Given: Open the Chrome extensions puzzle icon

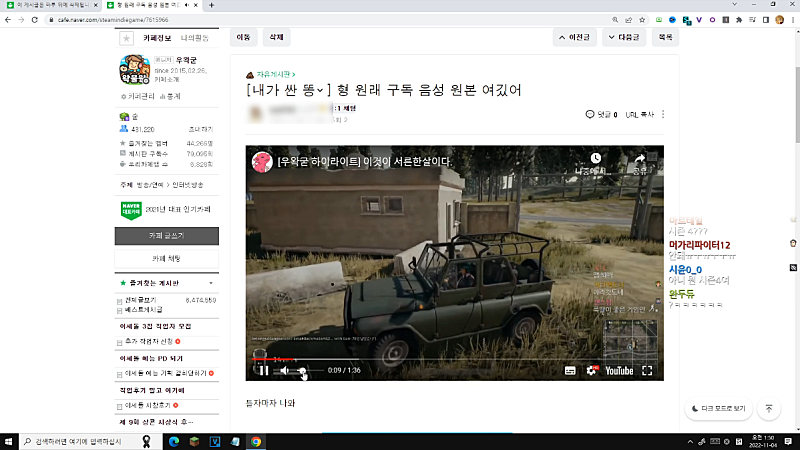Looking at the screenshot, I should [x=739, y=20].
